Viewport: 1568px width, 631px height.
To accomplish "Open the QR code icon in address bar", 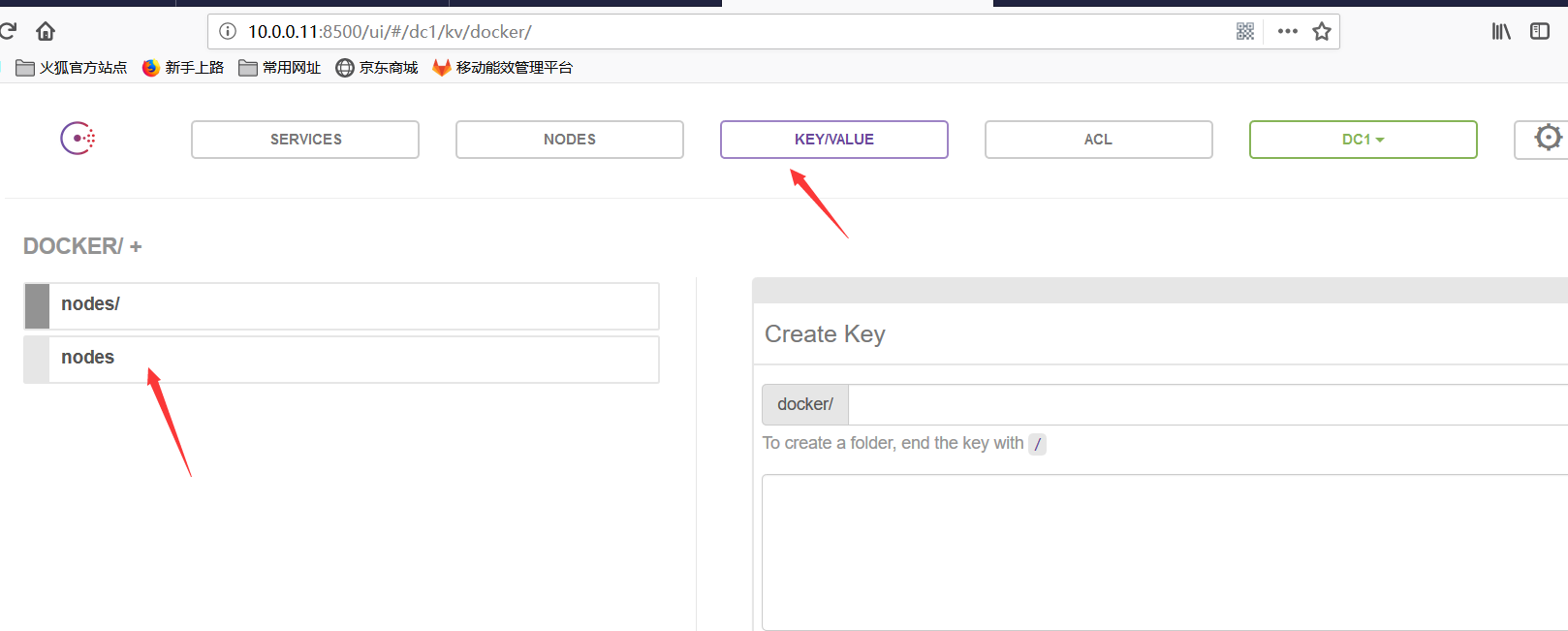I will 1245,31.
